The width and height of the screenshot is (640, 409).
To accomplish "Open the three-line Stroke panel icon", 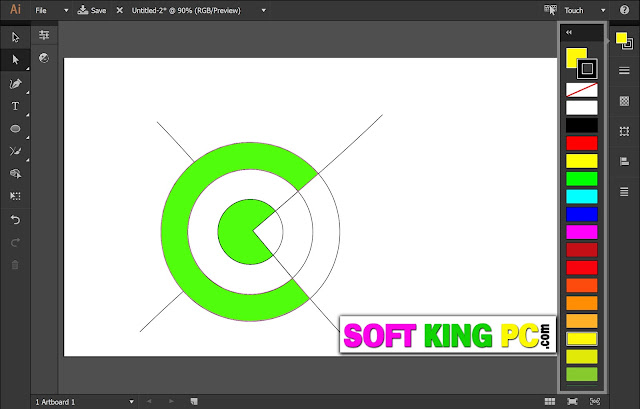I will (x=624, y=71).
